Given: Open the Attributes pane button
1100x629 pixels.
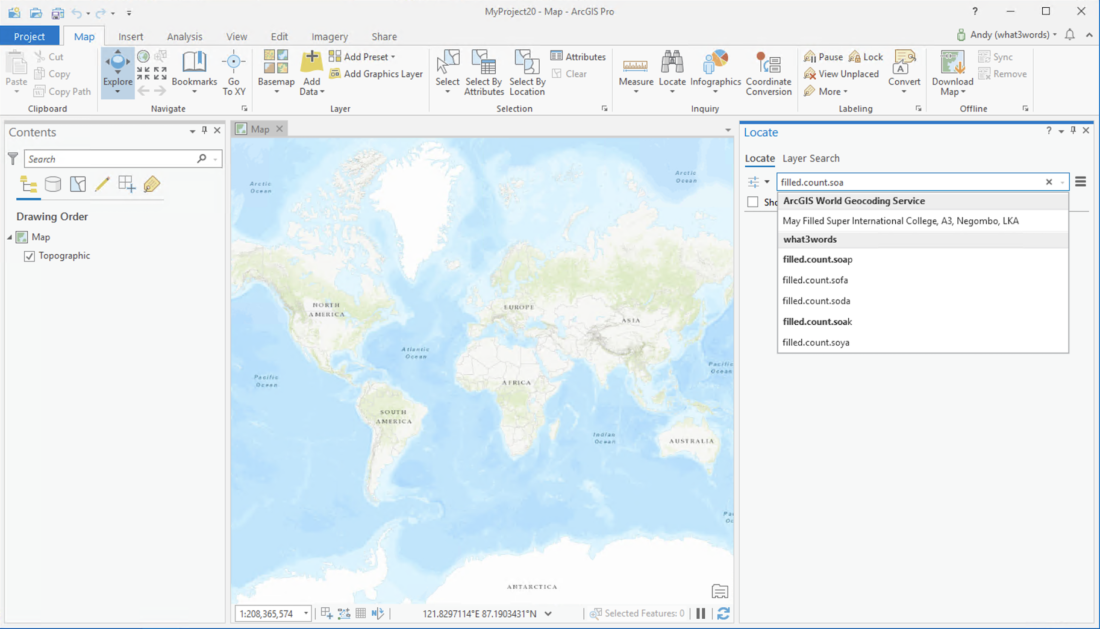Looking at the screenshot, I should [x=578, y=57].
